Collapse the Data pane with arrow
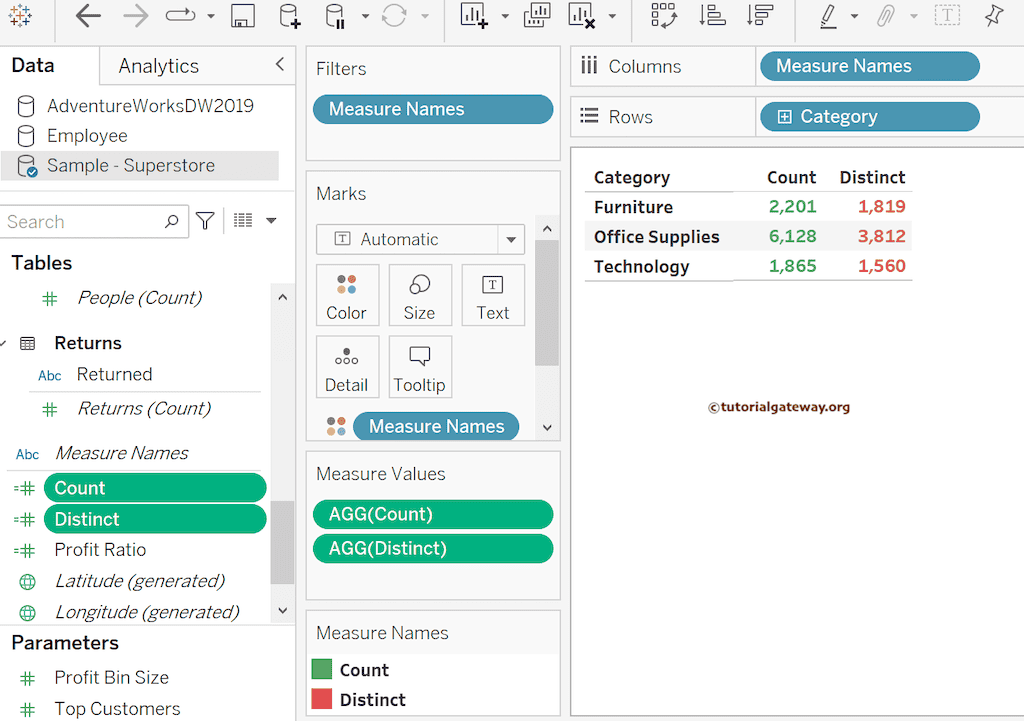Screen dimensions: 1024x721 (280, 64)
